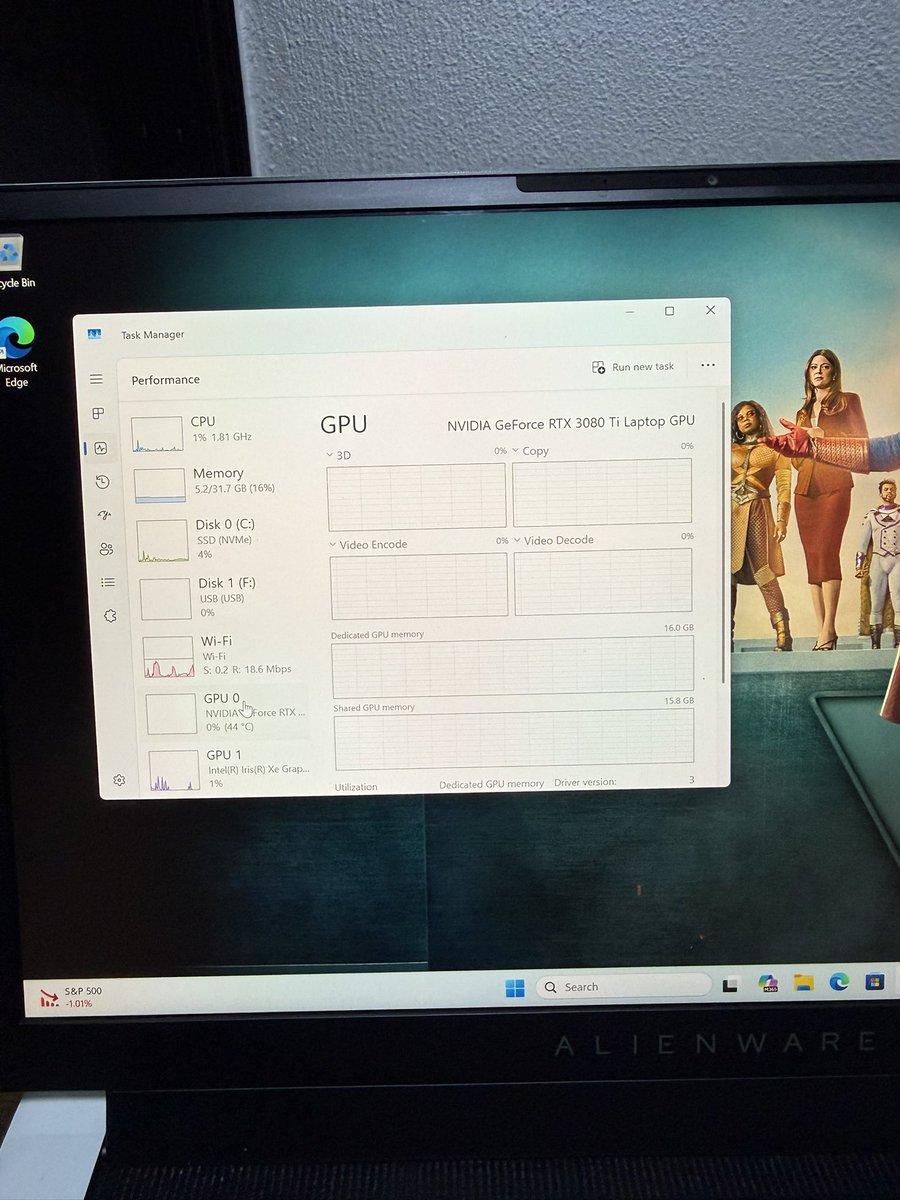Image resolution: width=900 pixels, height=1200 pixels.
Task: Open Edge browser from the taskbar
Action: [x=839, y=982]
